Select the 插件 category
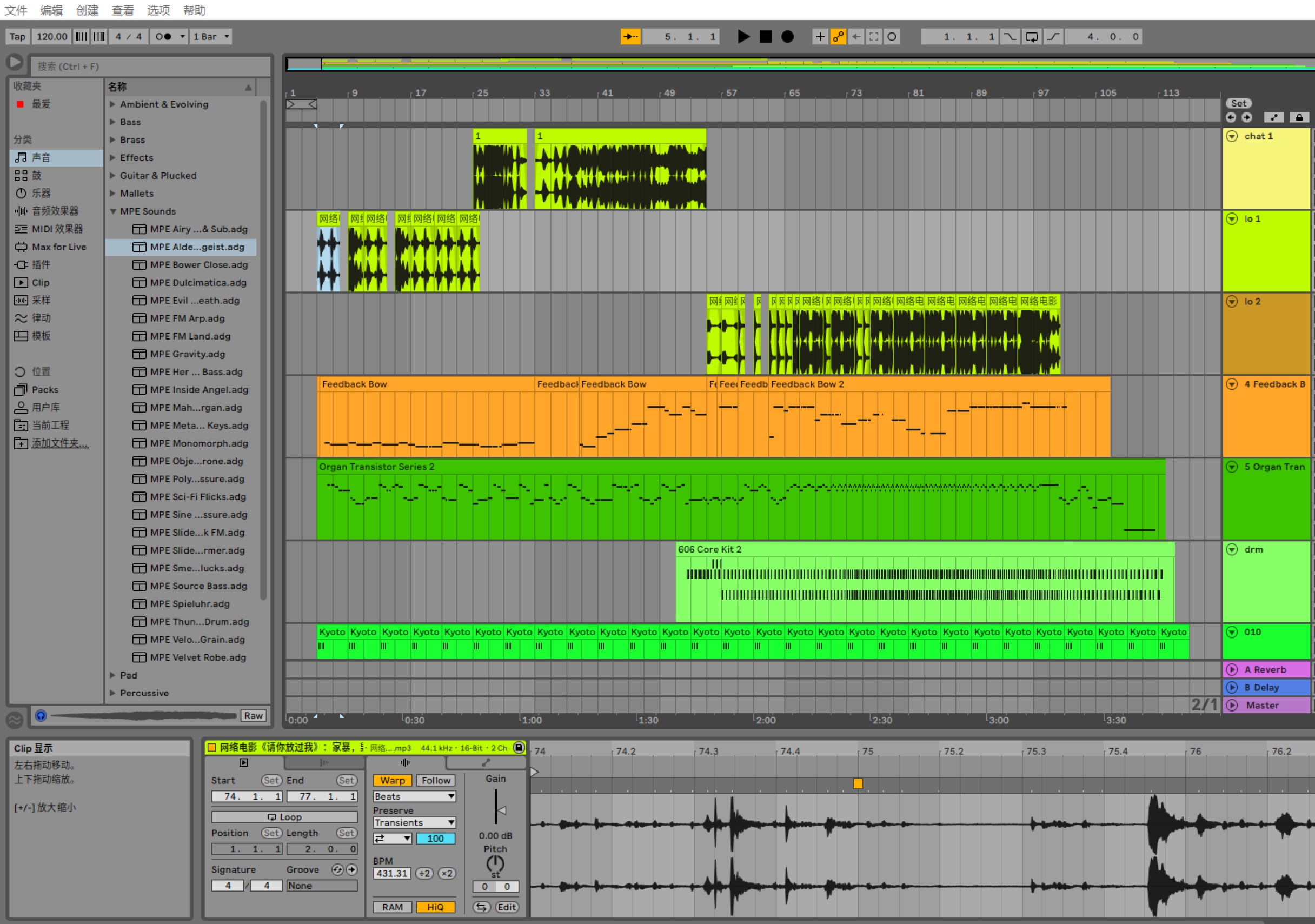1315x924 pixels. 56,264
